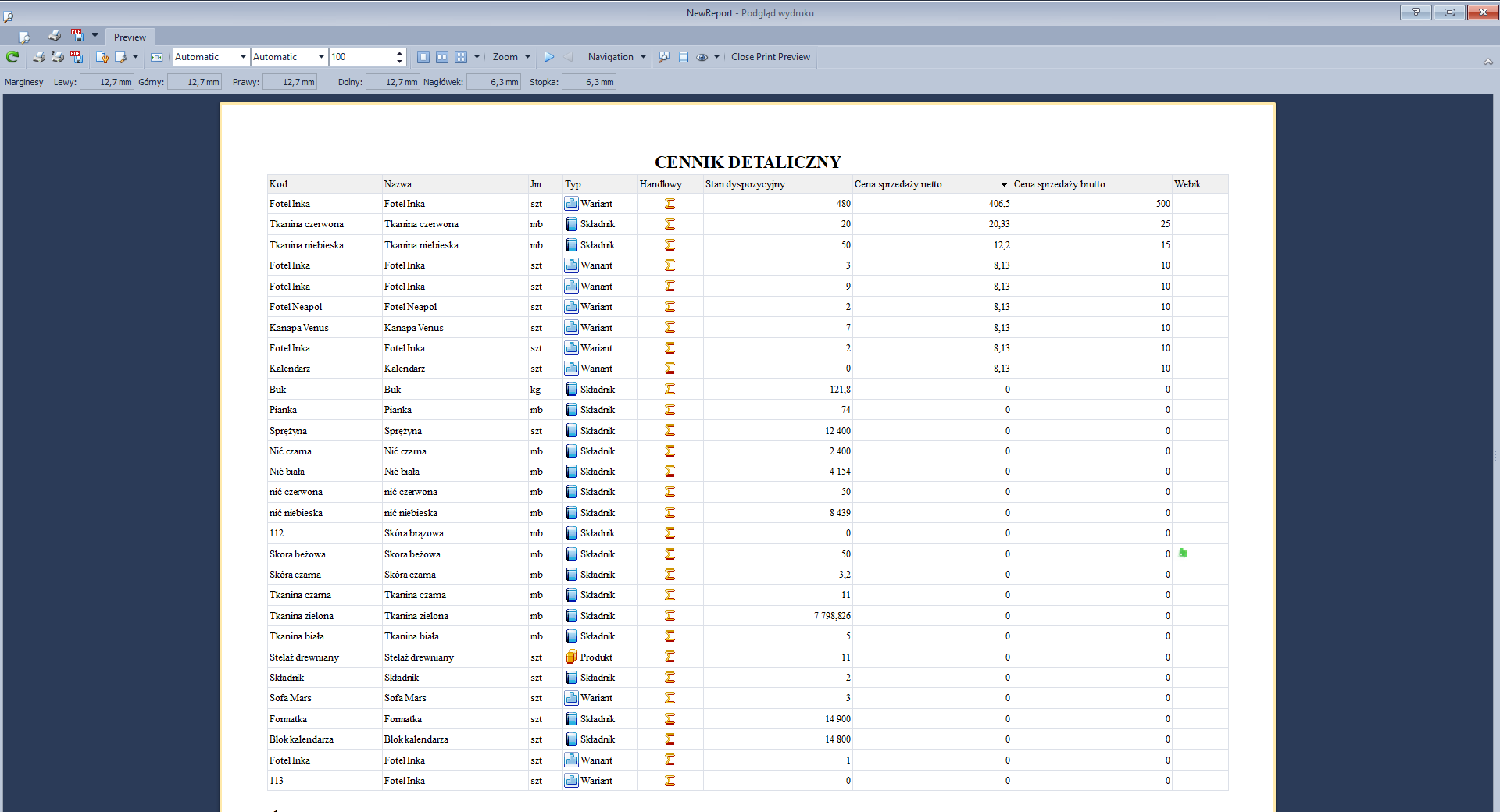
Task: Toggle the eye visibility icon
Action: tap(702, 57)
